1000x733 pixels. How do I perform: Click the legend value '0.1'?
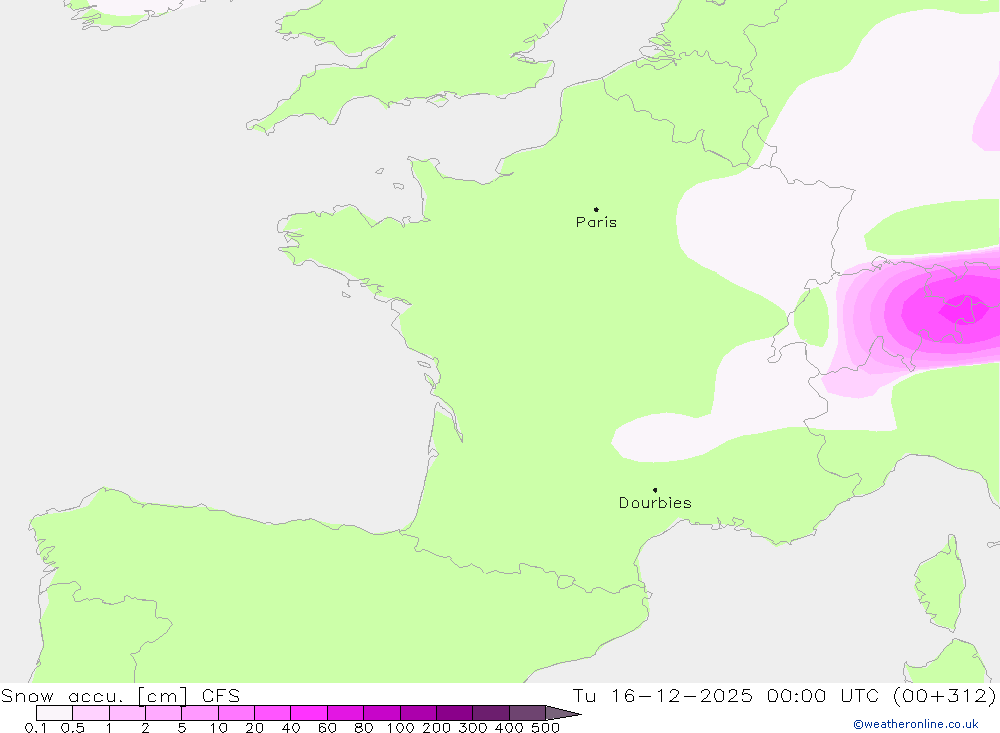coord(36,728)
